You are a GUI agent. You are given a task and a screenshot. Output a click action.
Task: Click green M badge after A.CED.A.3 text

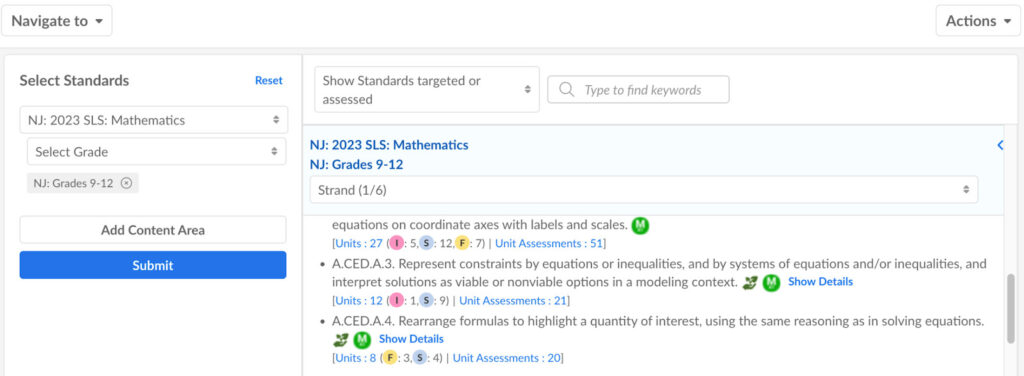[x=771, y=283]
